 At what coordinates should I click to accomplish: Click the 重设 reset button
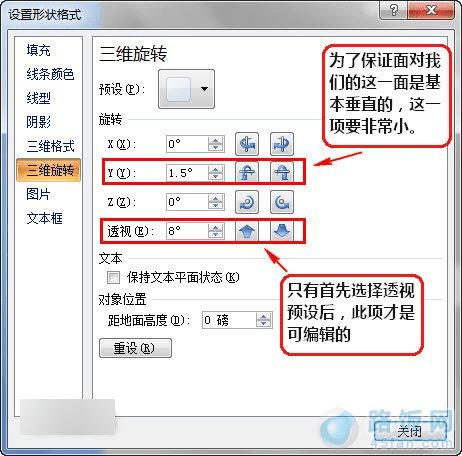coord(135,348)
